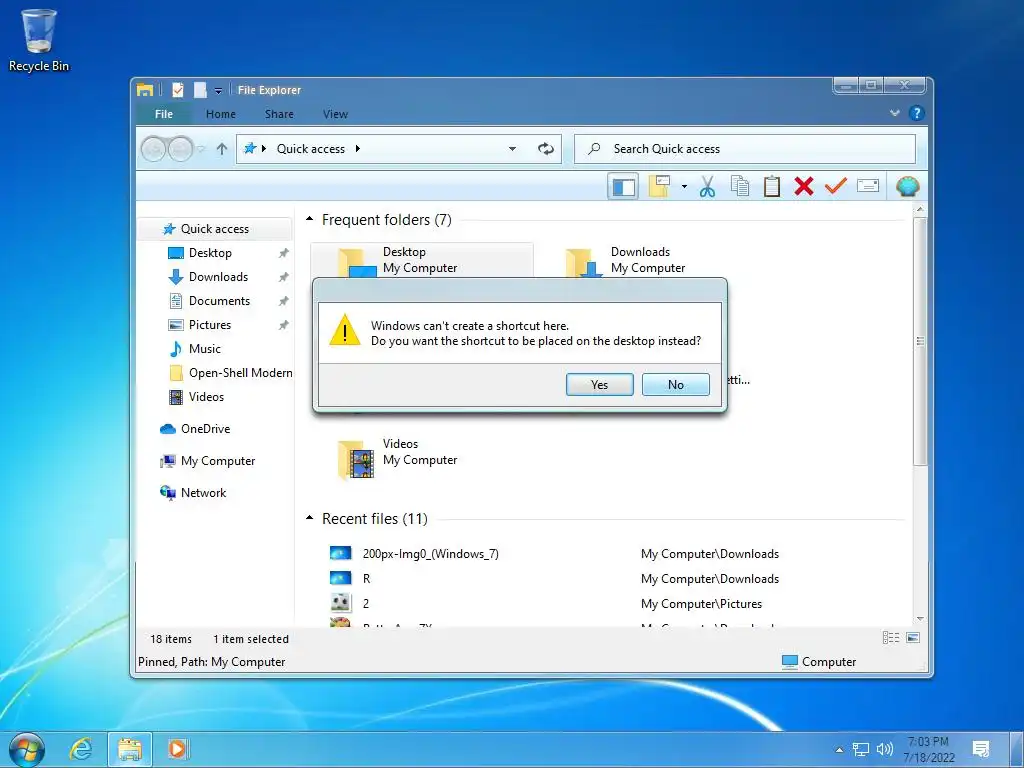Expand the ribbon with the chevron
1024x768 pixels.
[x=895, y=113]
